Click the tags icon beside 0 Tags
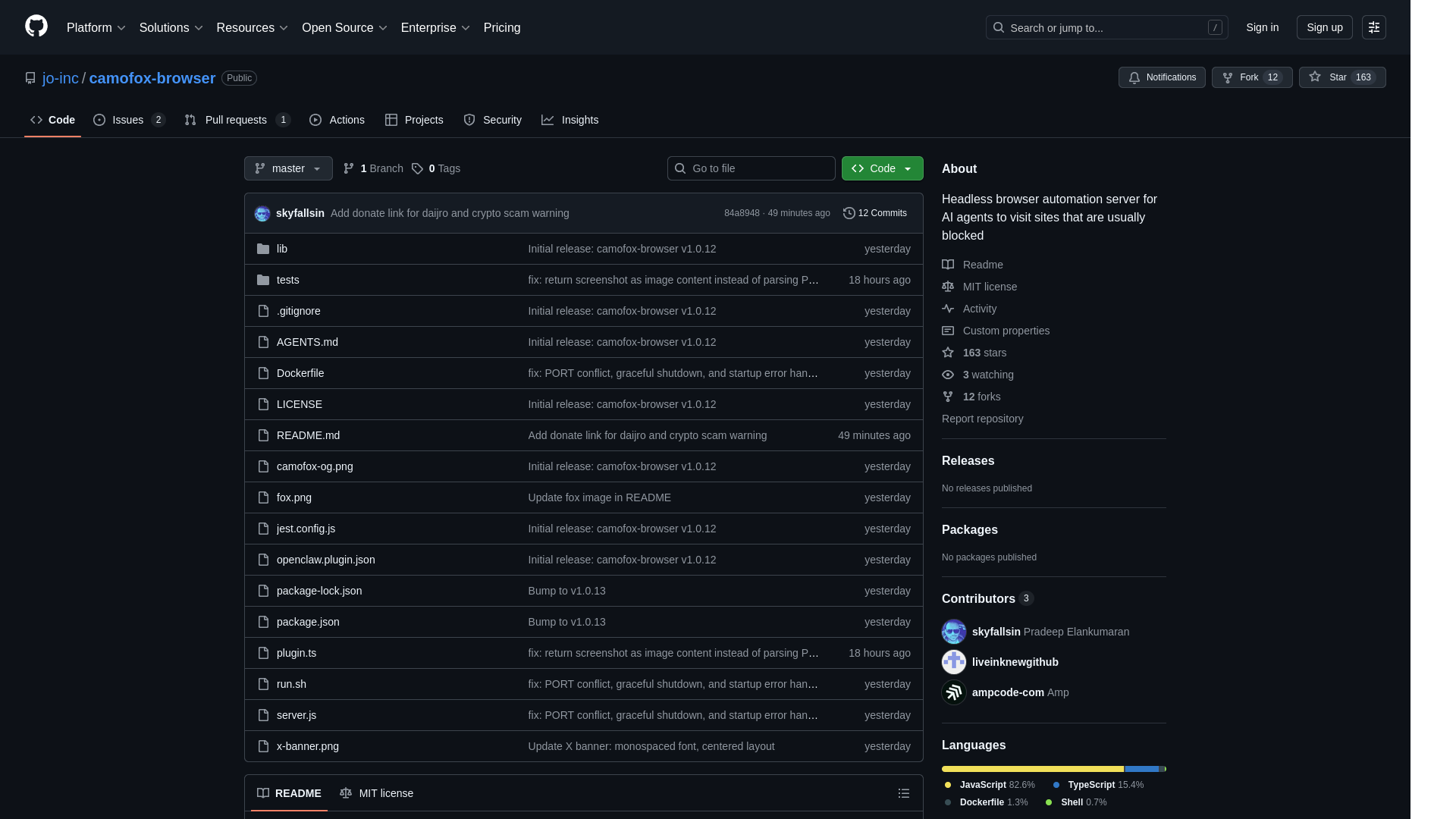This screenshot has height=819, width=1456. tap(417, 168)
